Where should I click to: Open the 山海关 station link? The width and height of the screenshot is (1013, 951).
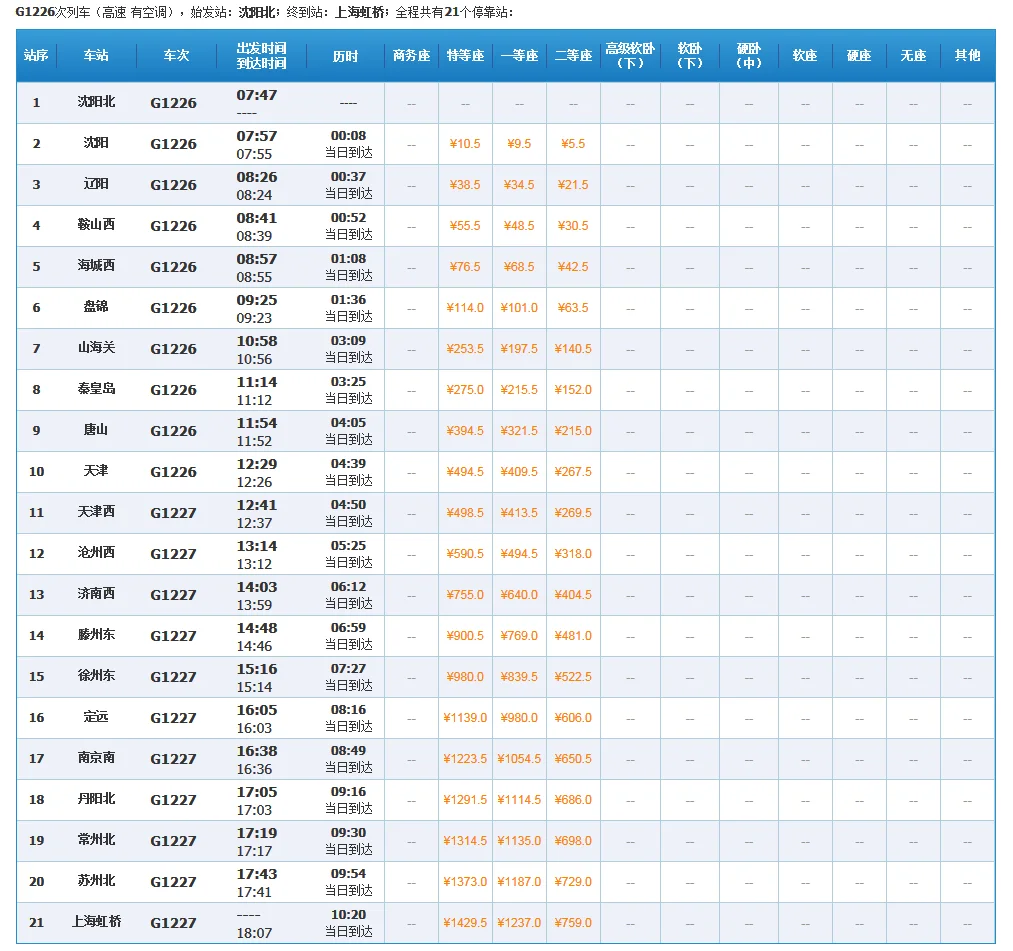pos(97,348)
